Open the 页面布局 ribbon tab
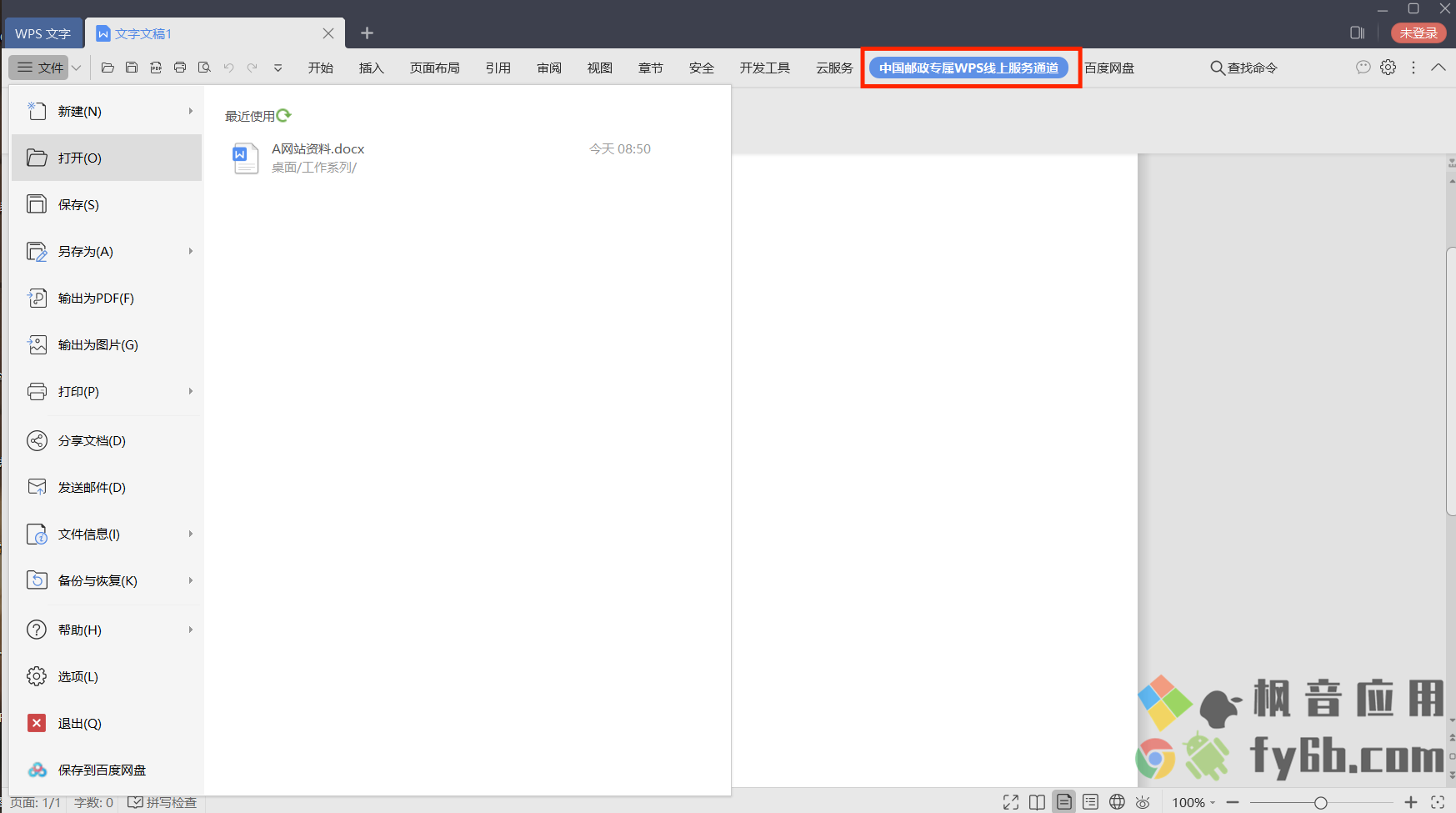Viewport: 1456px width, 813px height. (x=434, y=68)
